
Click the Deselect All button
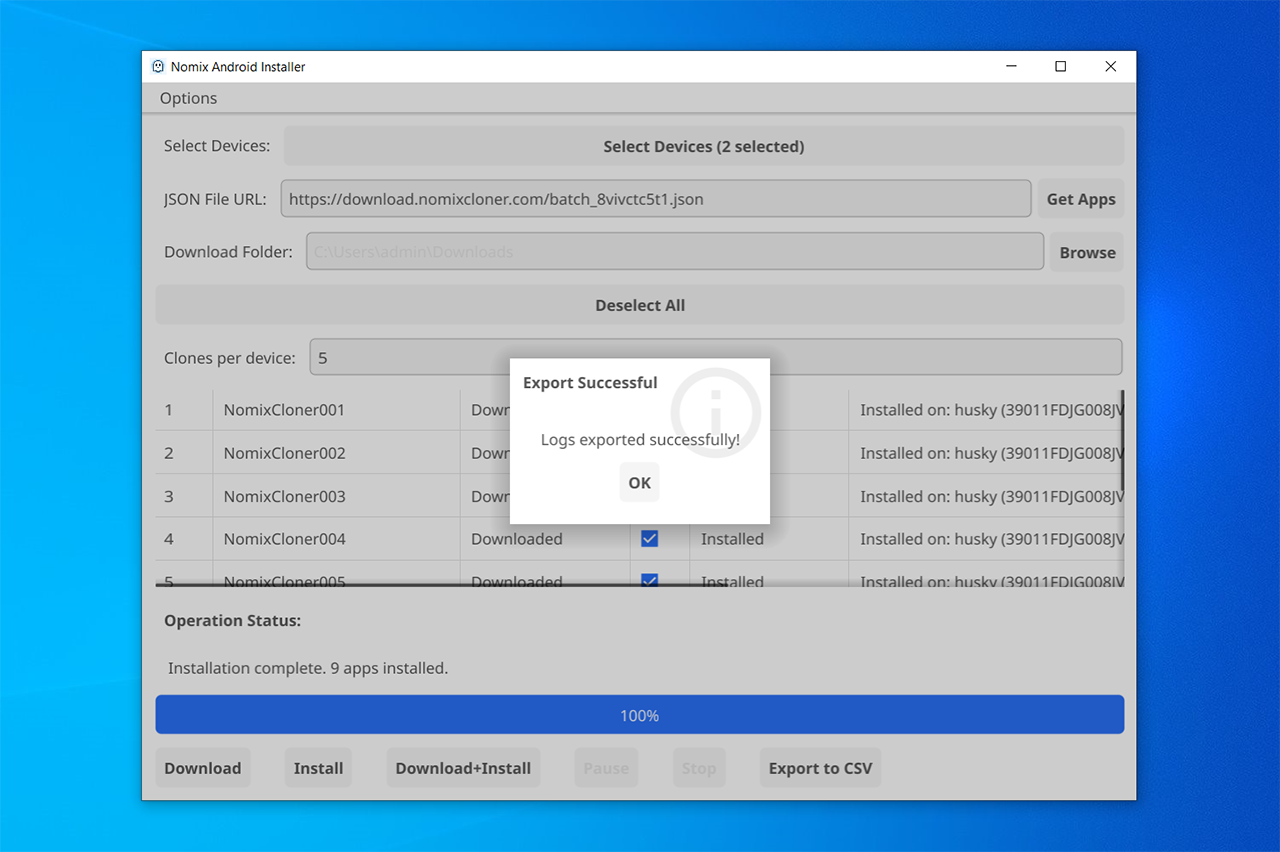tap(640, 305)
